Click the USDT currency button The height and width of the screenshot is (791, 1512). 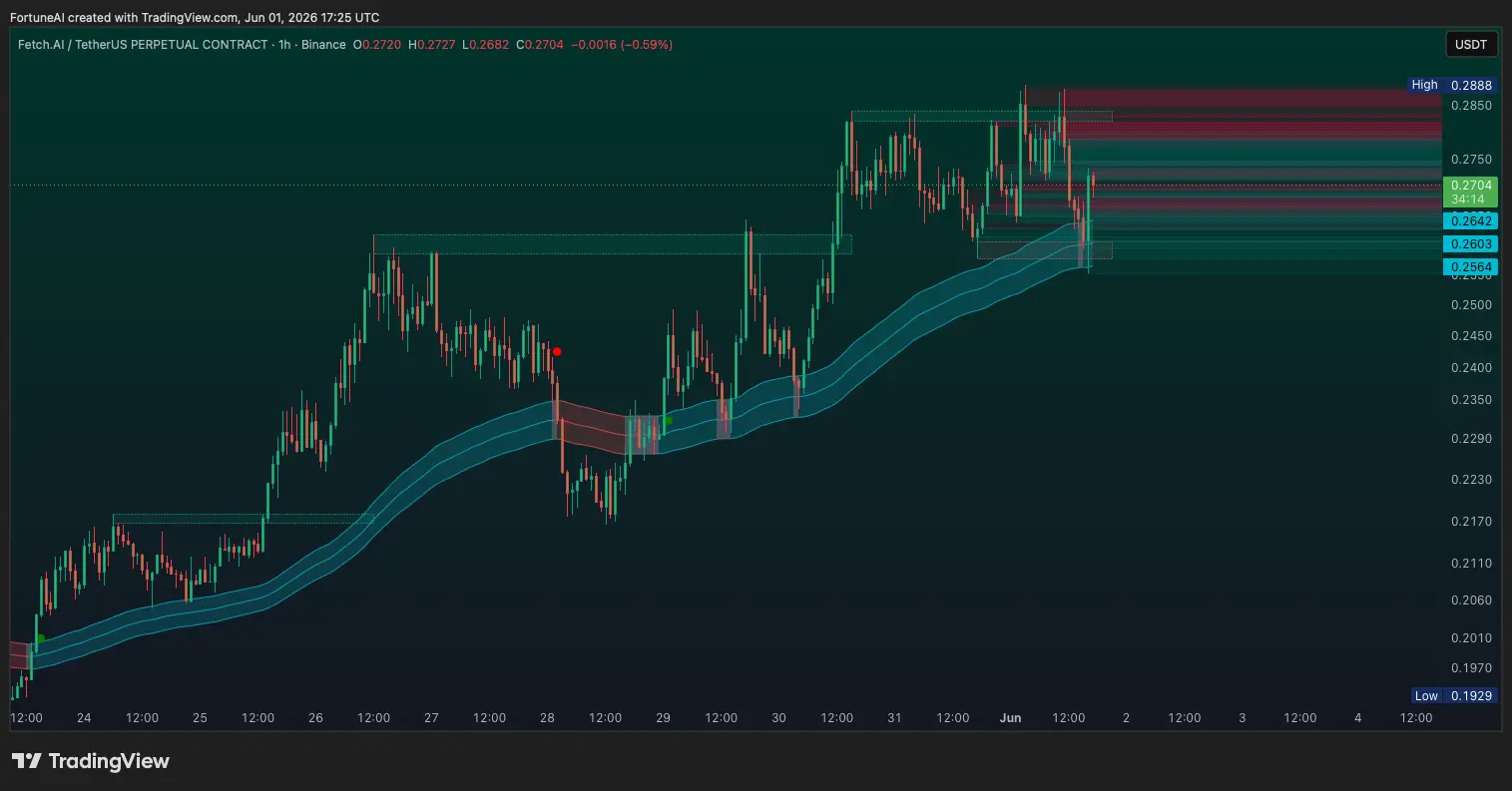(x=1471, y=44)
